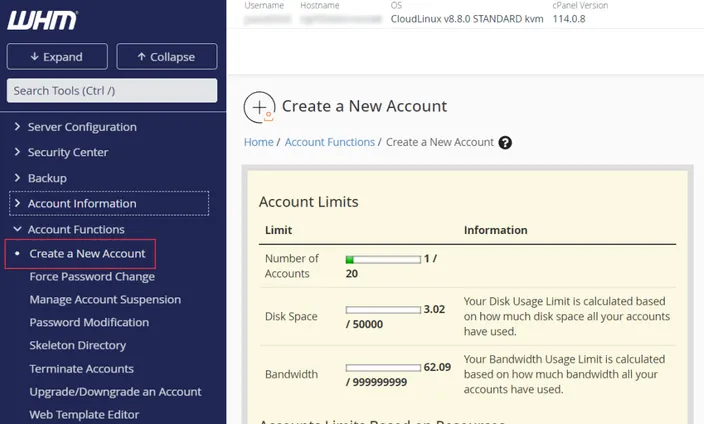The width and height of the screenshot is (704, 424).
Task: Click the Collapse button
Action: click(167, 57)
